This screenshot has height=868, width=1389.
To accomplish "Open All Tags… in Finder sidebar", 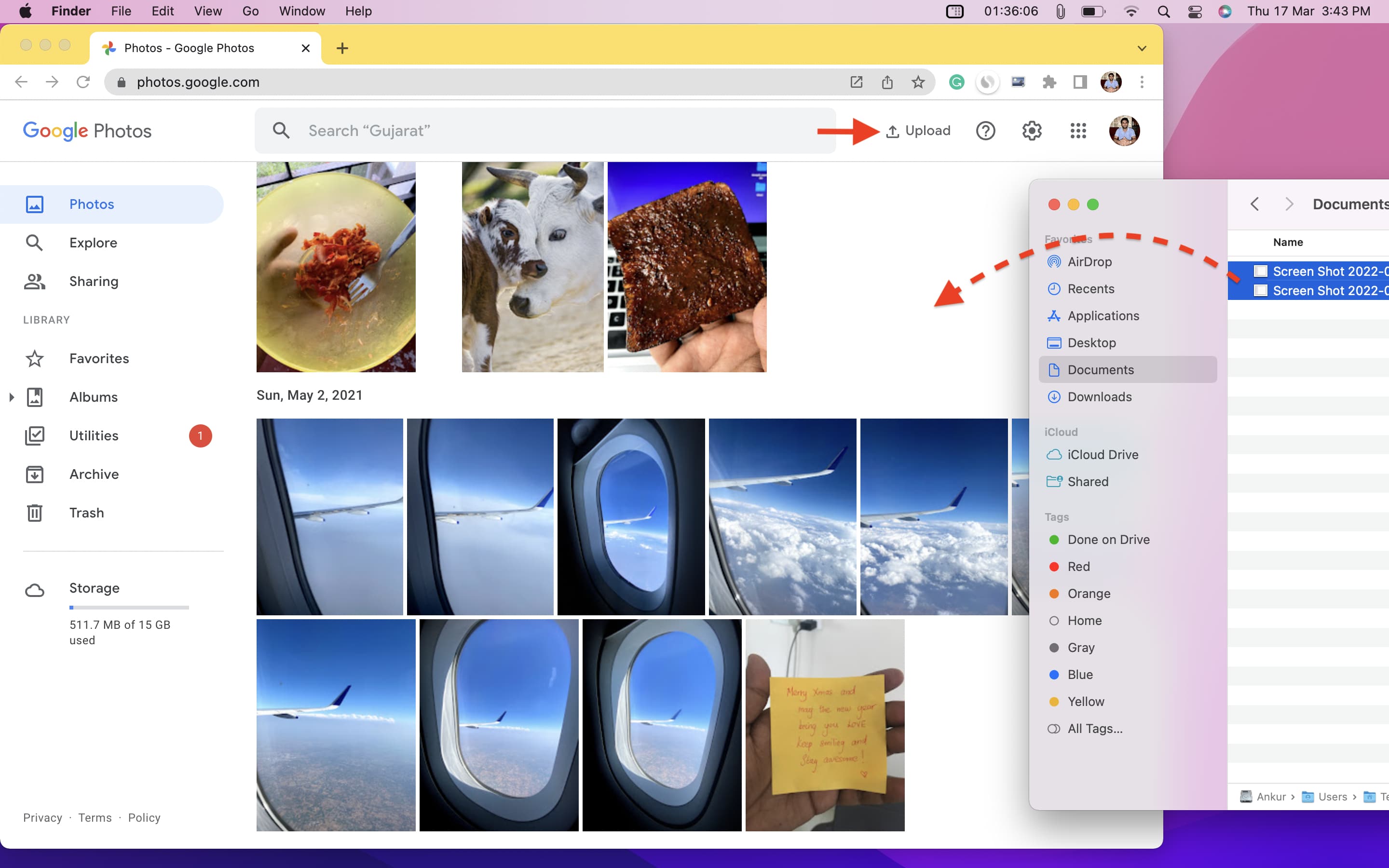I will [1127, 729].
